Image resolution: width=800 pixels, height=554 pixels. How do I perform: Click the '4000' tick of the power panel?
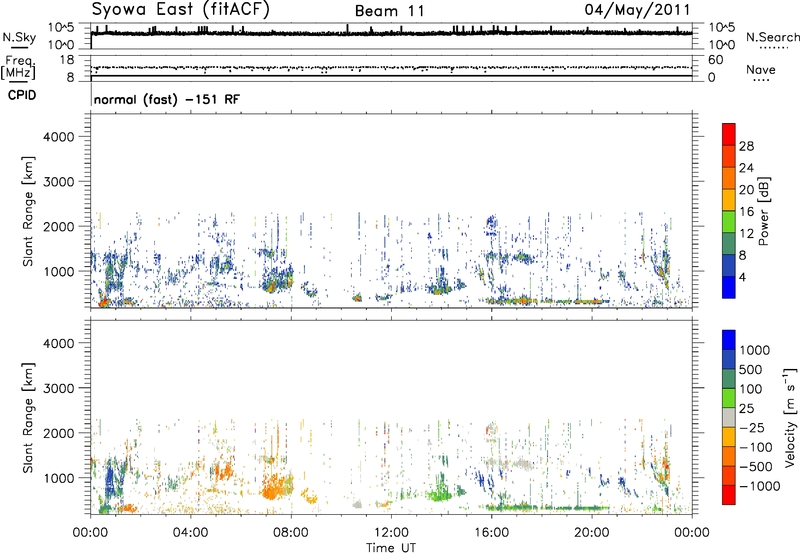(x=59, y=137)
